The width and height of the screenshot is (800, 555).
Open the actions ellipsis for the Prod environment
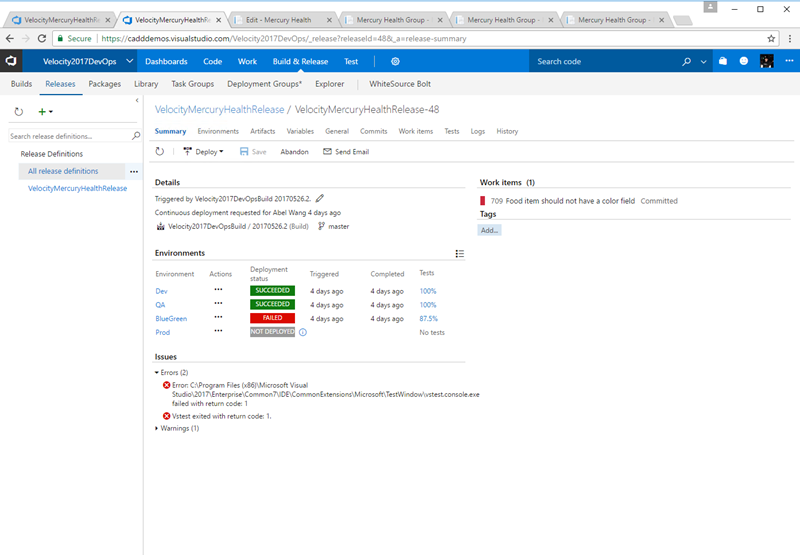coord(218,331)
